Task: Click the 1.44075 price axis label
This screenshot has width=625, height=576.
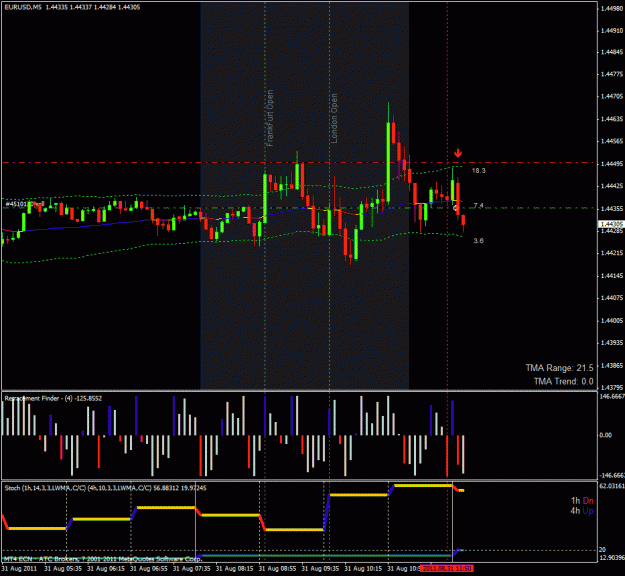Action: 612,298
